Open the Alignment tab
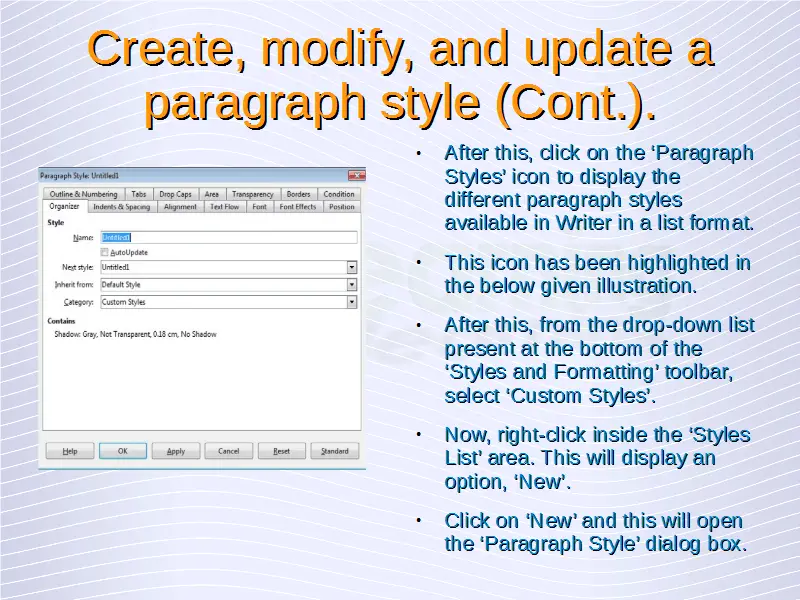800x600 pixels. 180,207
